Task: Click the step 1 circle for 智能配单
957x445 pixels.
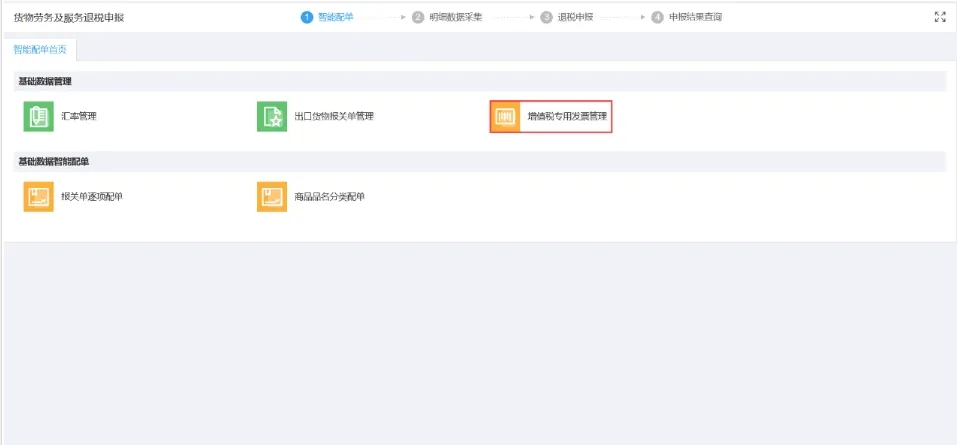Action: tap(307, 17)
